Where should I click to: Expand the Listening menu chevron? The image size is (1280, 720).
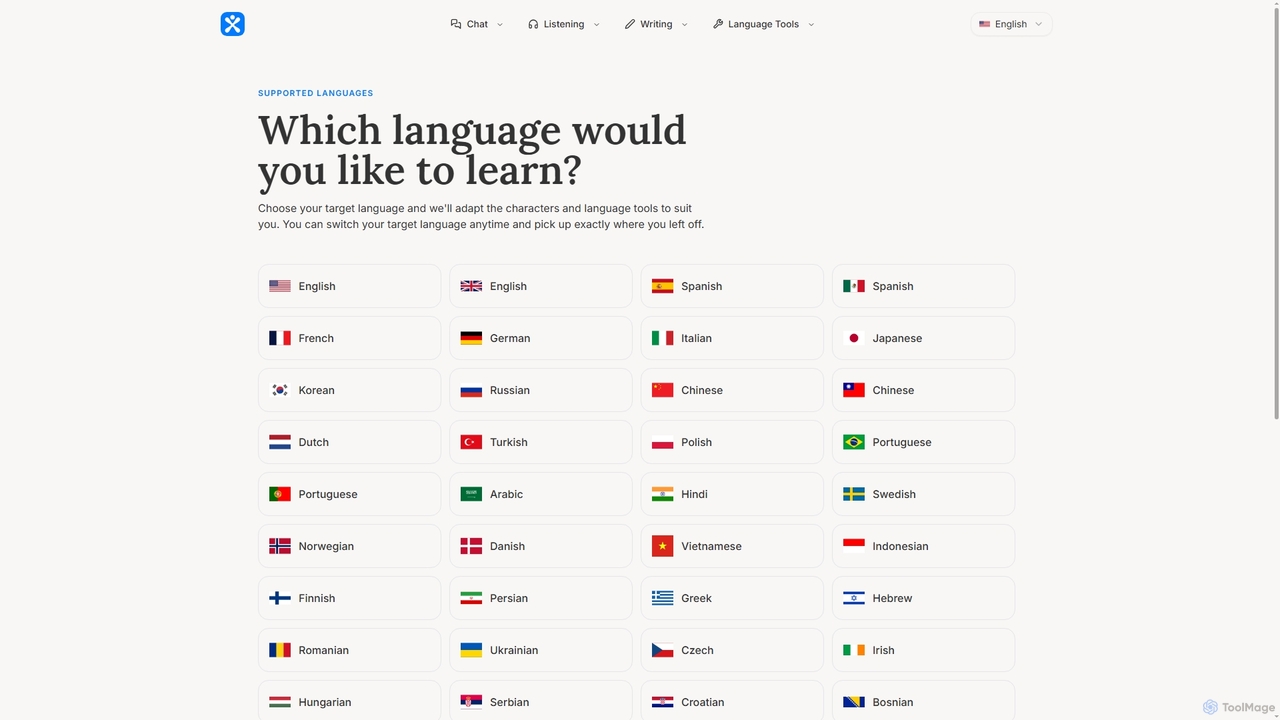[596, 24]
